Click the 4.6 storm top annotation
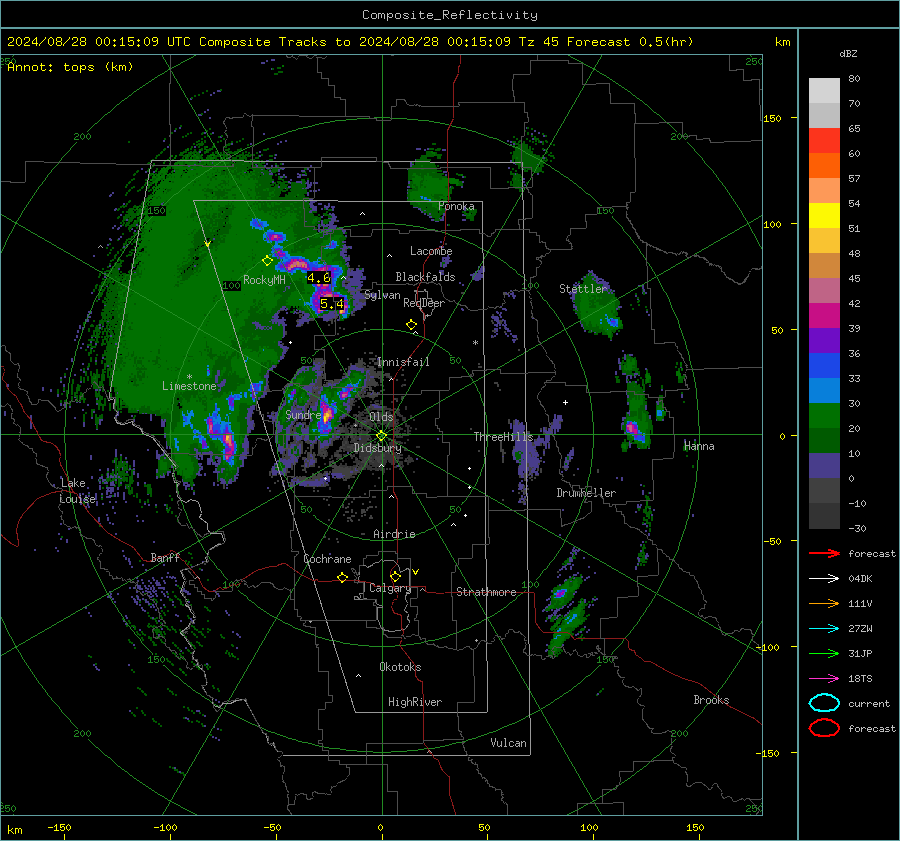This screenshot has height=841, width=900. tap(319, 278)
